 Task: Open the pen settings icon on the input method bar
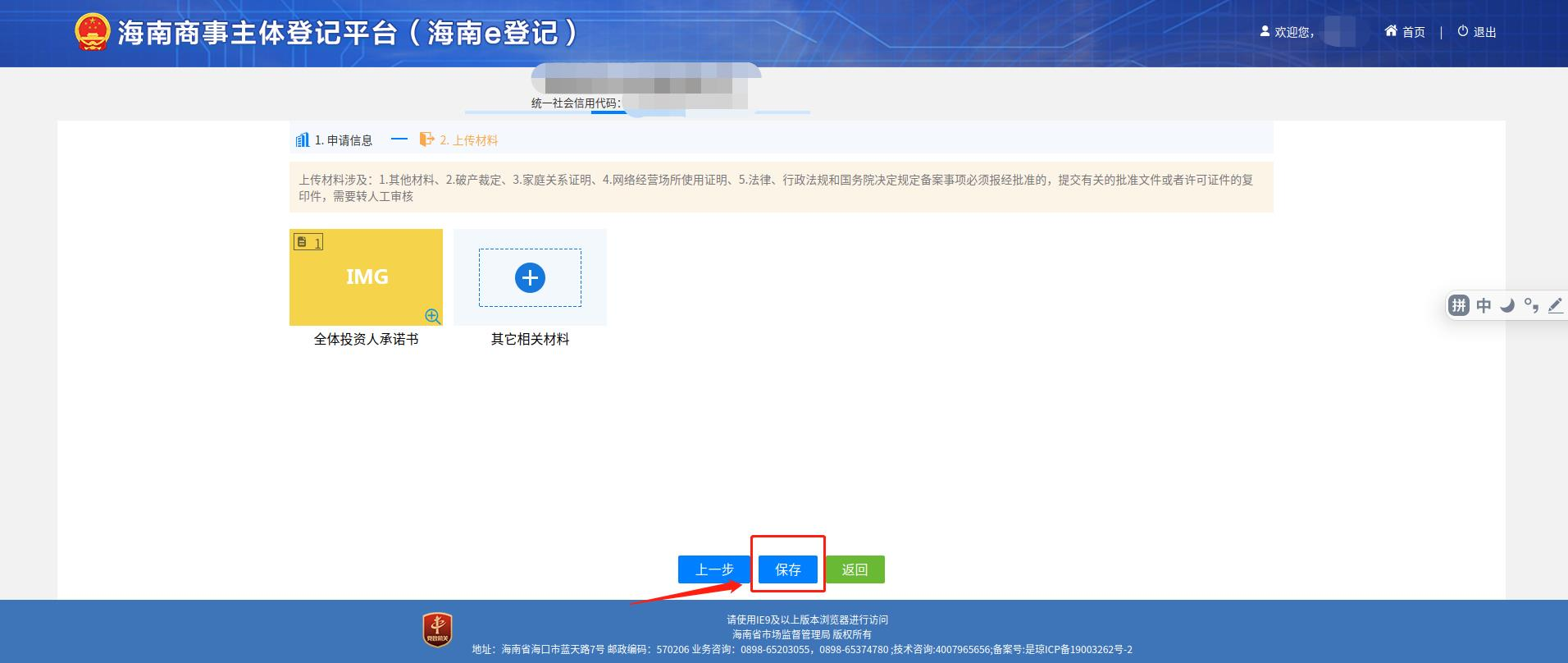1555,306
